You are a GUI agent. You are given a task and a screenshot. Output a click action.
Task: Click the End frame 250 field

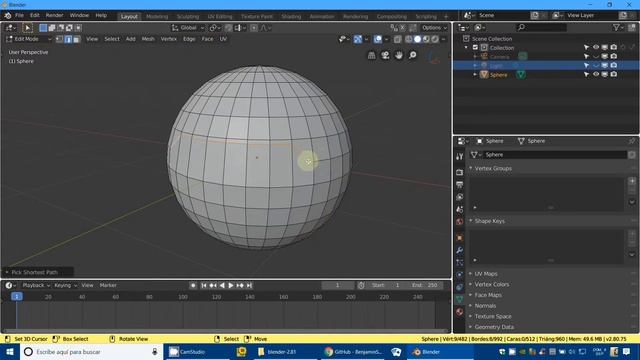[x=425, y=285]
